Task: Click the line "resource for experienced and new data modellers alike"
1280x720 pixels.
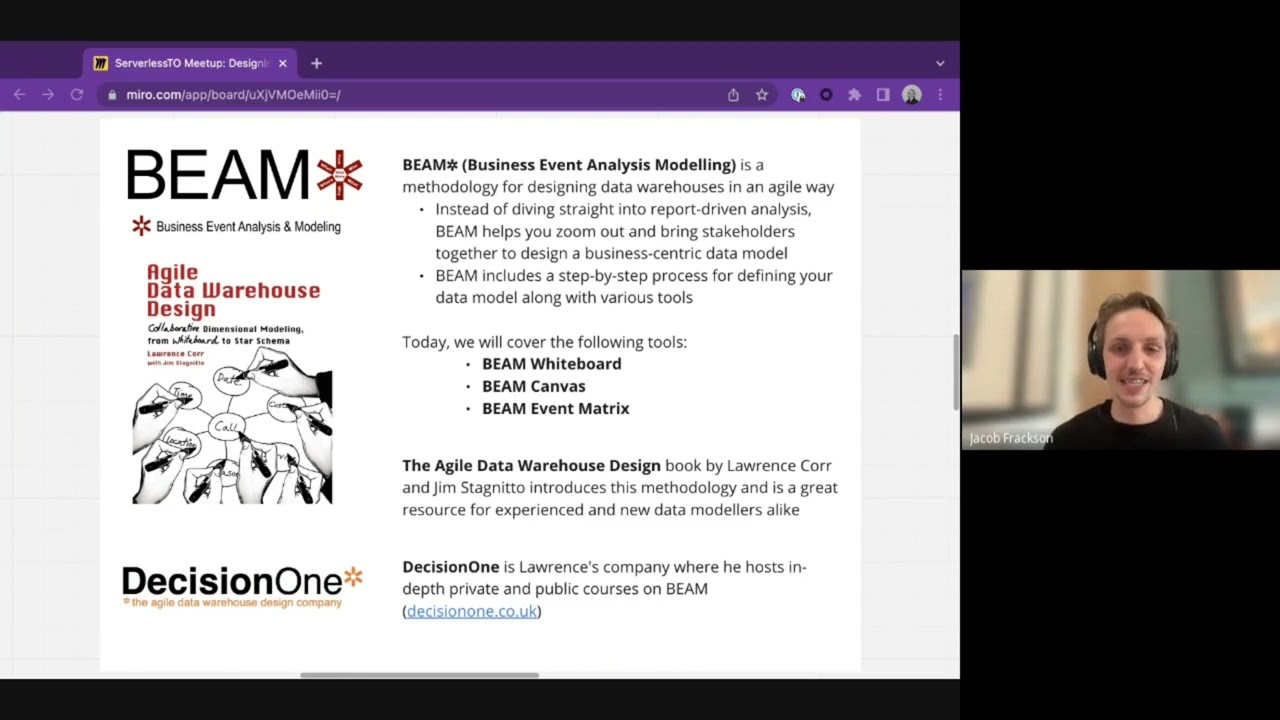Action: (601, 510)
